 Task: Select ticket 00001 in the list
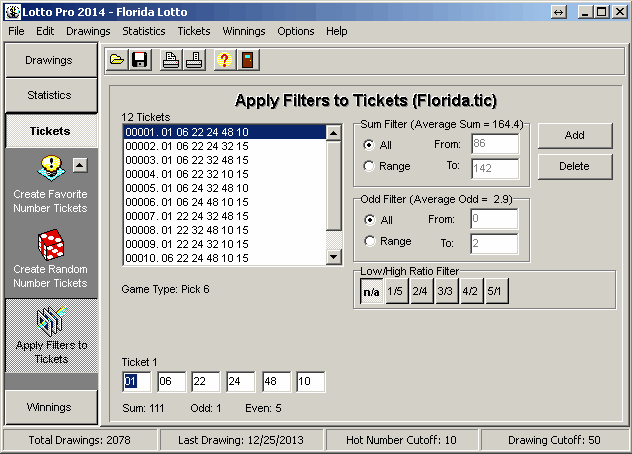(x=225, y=132)
